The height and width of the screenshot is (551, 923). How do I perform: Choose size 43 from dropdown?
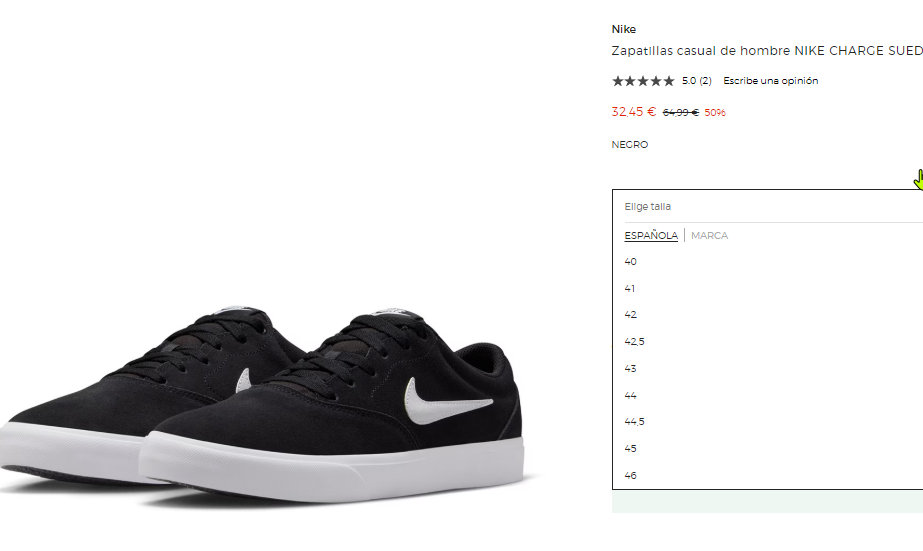click(631, 369)
